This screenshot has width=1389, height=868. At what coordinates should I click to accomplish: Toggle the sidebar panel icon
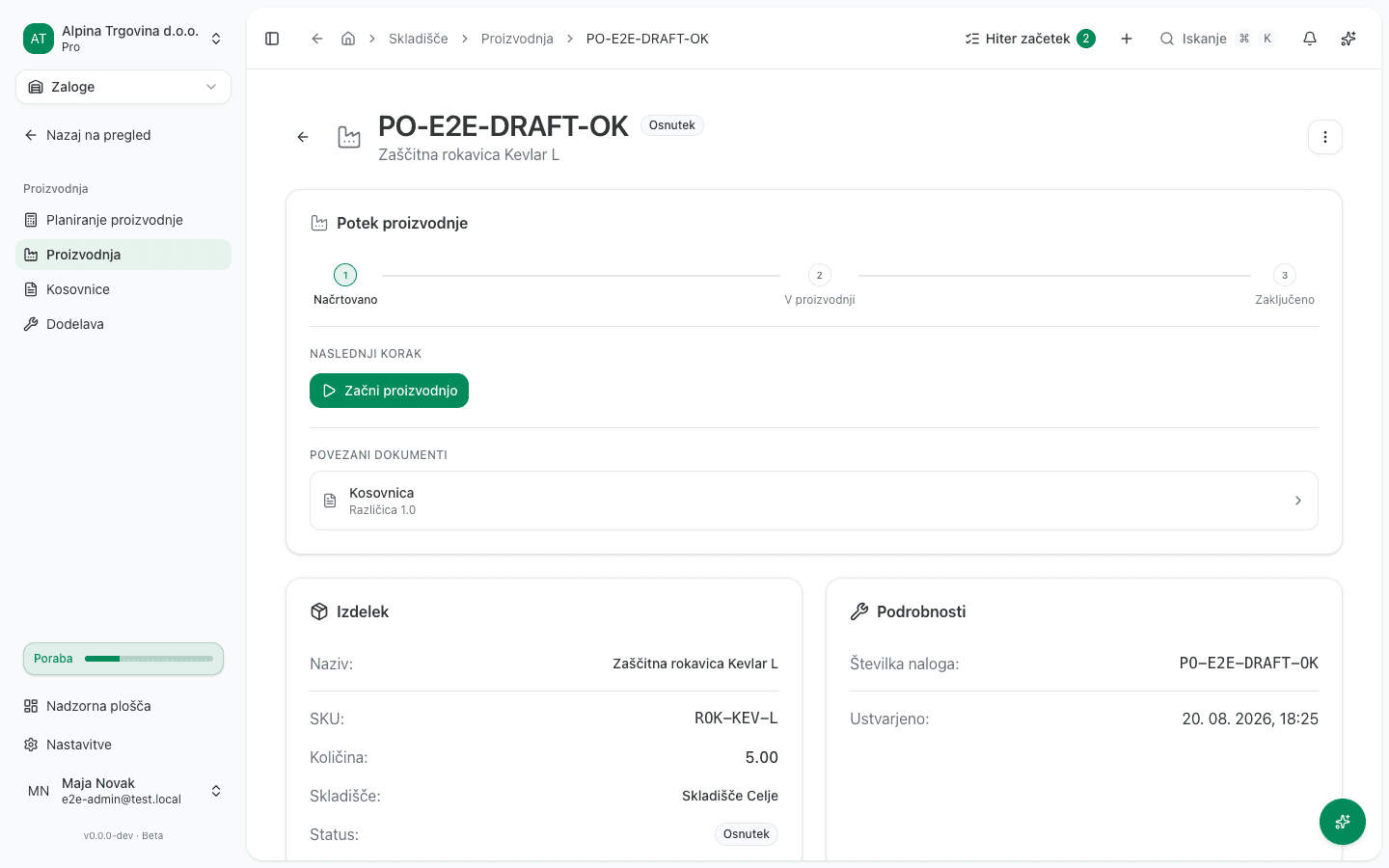[x=272, y=39]
